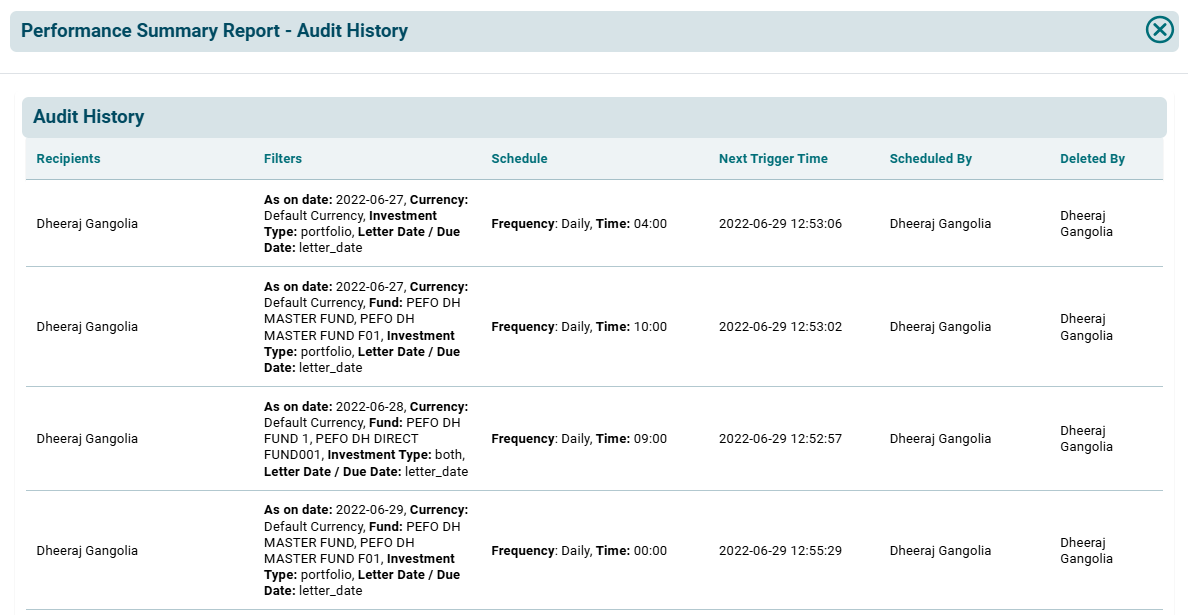1188x615 pixels.
Task: Click the Schedule column header
Action: 519,159
